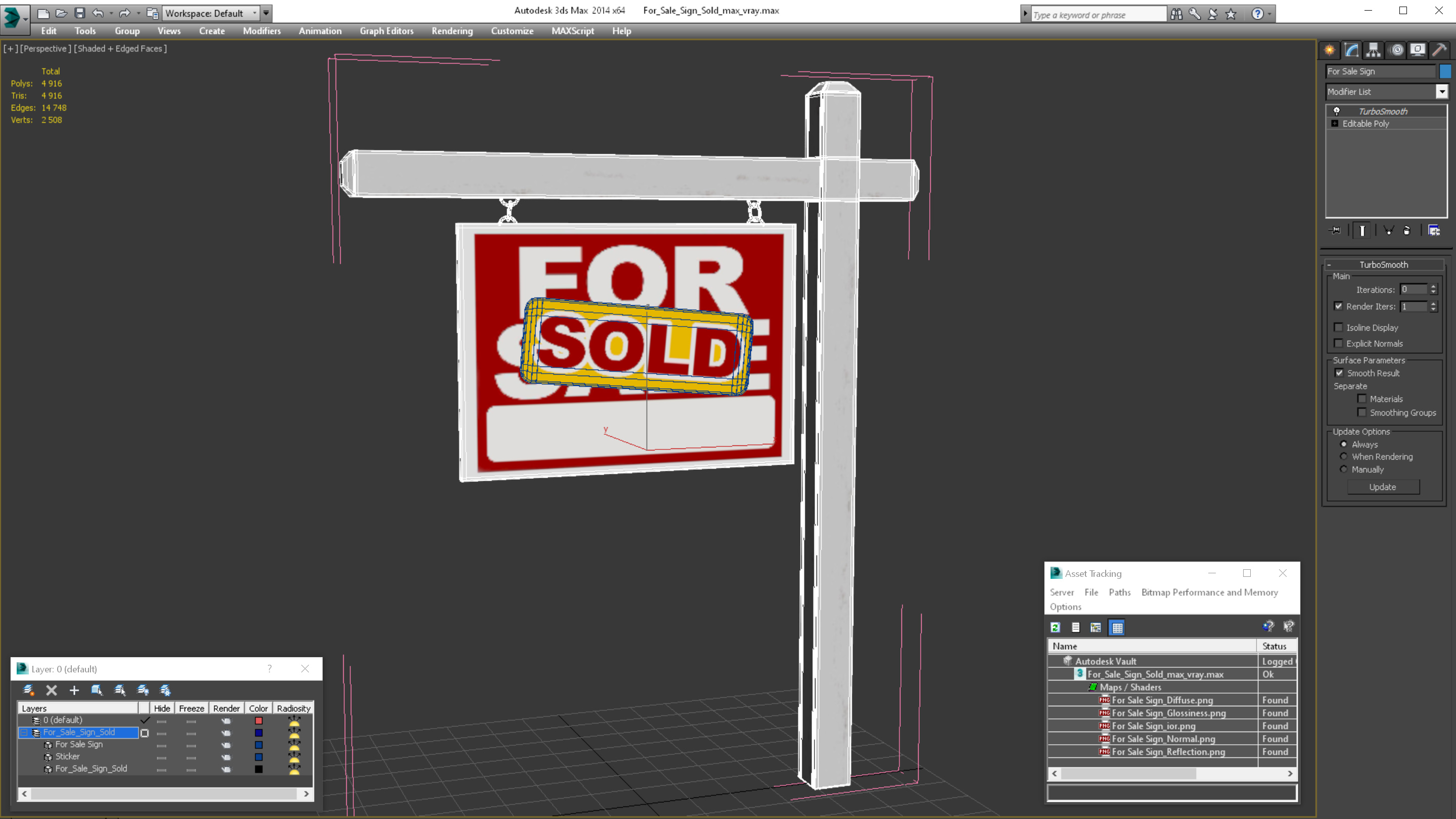Screen dimensions: 1456x819
Task: Click the Redo arrow icon
Action: coord(124,13)
